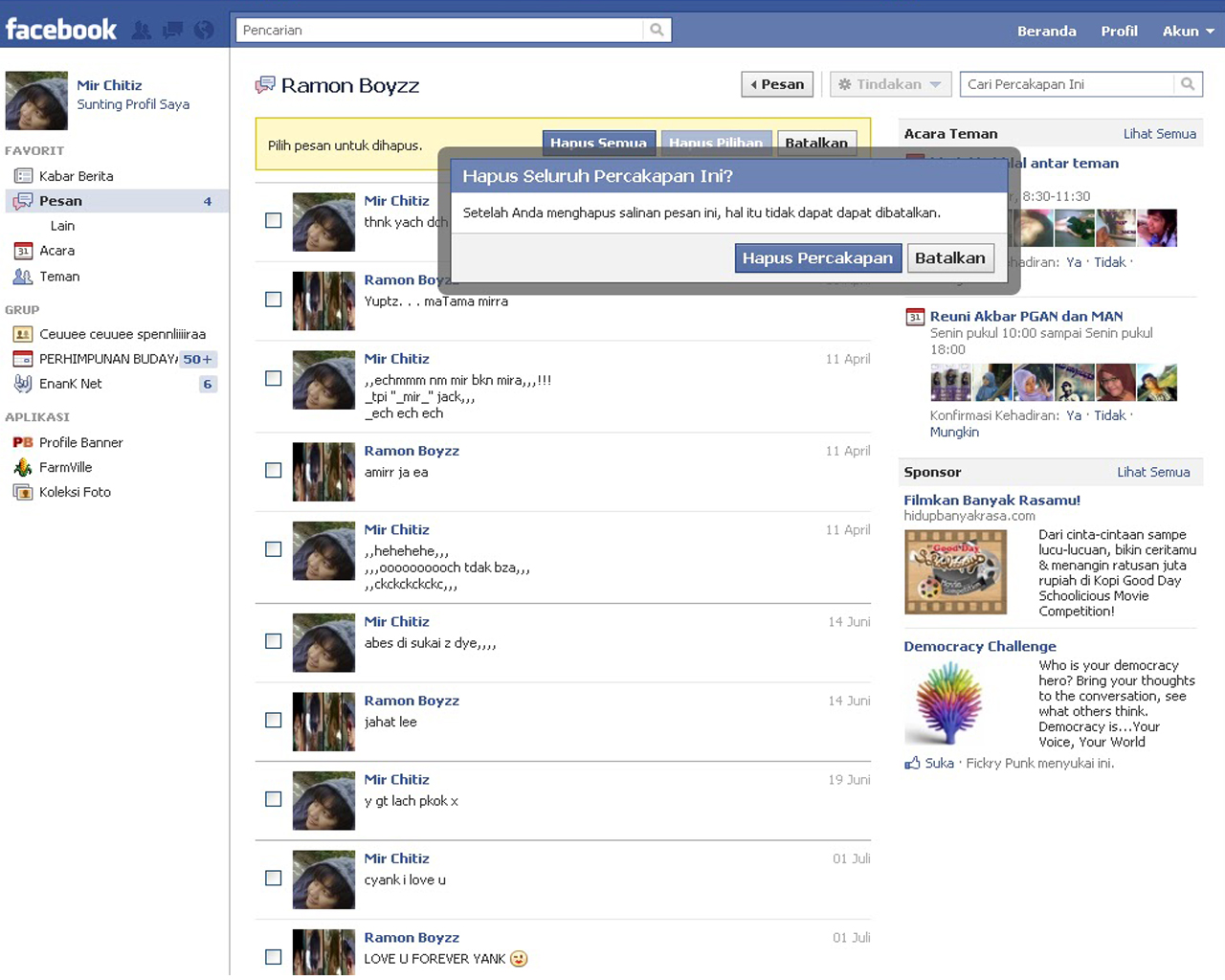Click PERHIMPUNAN BUDAYA group icon

click(x=23, y=359)
